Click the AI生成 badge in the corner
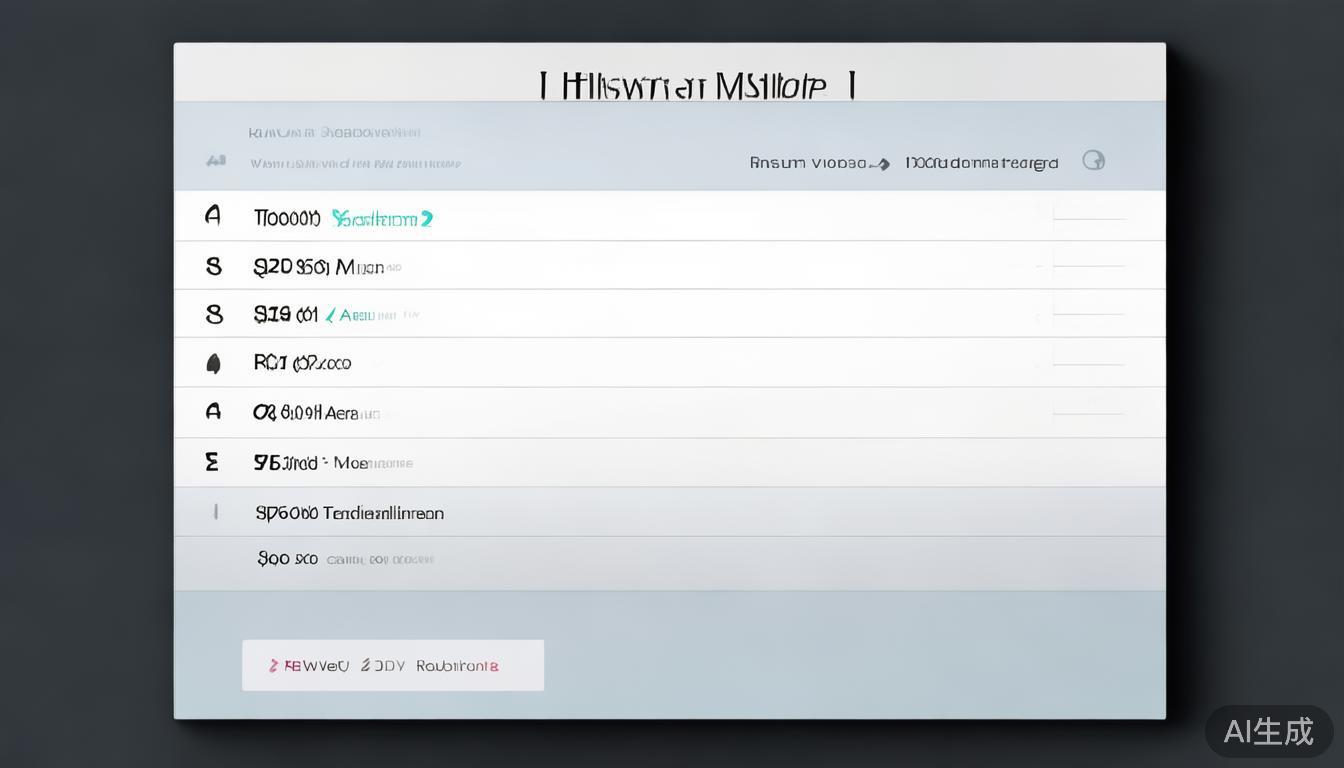 click(x=1268, y=731)
